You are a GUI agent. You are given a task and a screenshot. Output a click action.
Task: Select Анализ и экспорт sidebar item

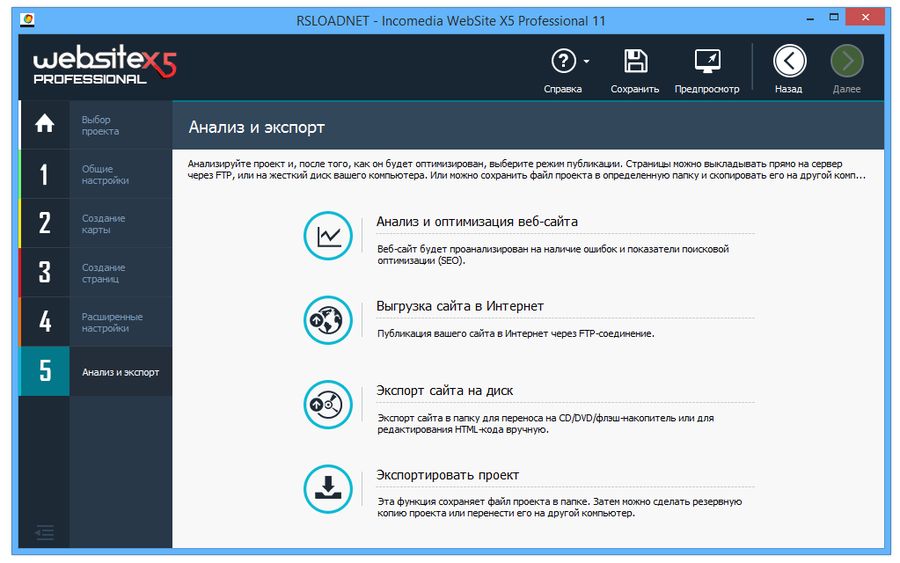click(x=121, y=372)
